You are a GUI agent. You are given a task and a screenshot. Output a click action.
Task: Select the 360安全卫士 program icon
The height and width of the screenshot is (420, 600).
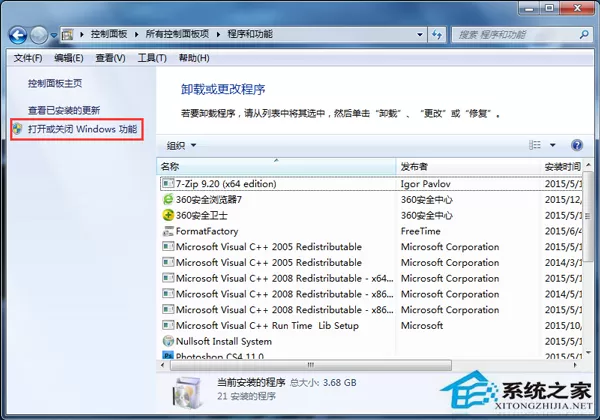click(x=168, y=215)
